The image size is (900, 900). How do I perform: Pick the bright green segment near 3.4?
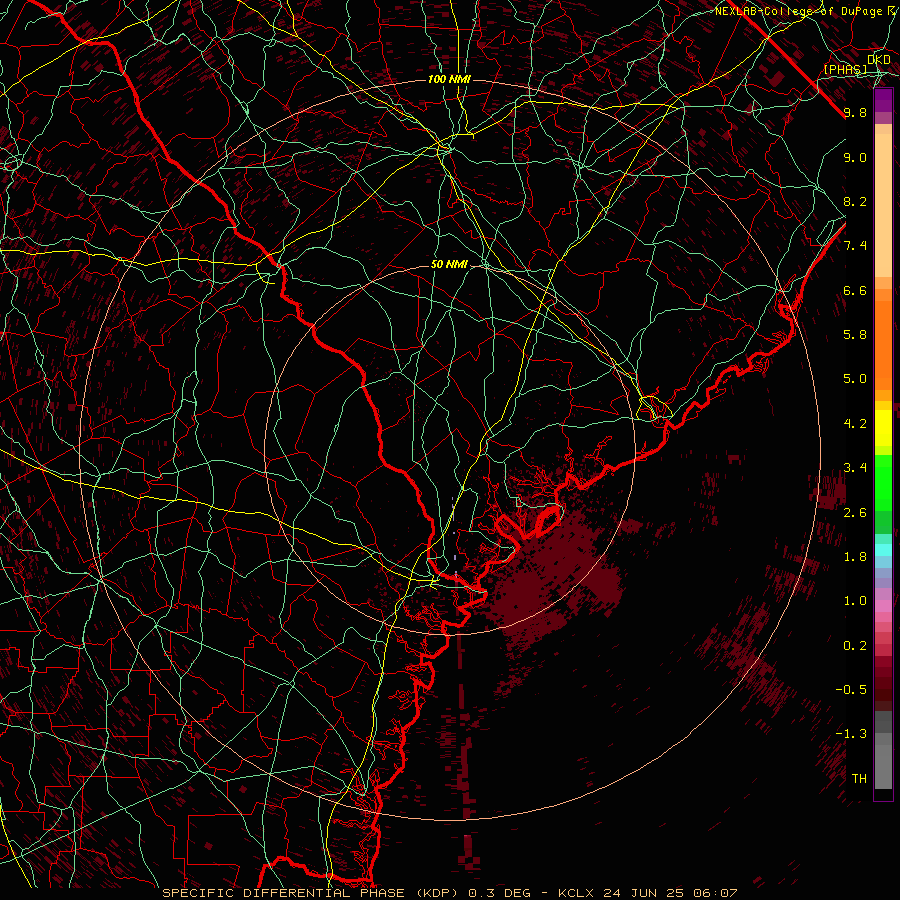click(883, 485)
